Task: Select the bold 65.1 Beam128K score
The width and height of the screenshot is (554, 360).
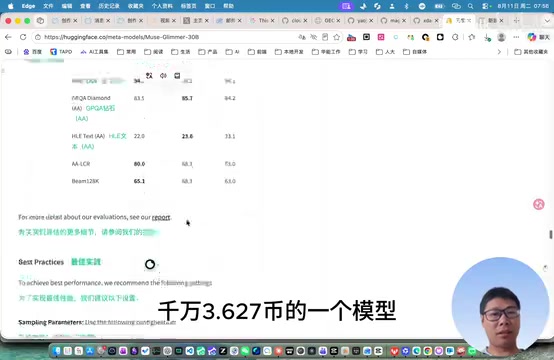Action: 139,181
